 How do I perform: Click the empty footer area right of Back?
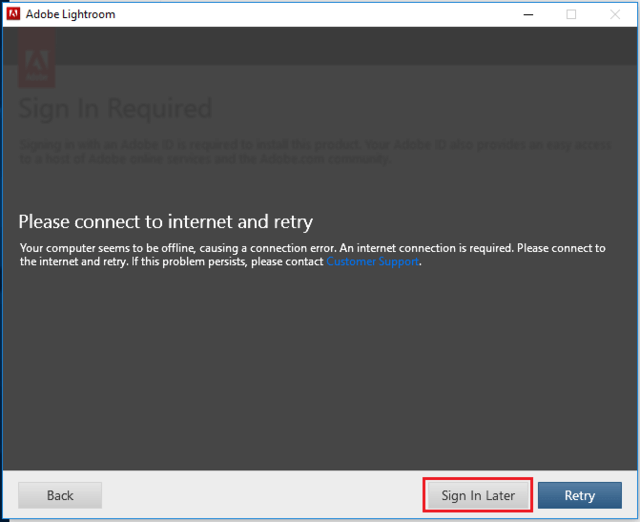[260, 495]
